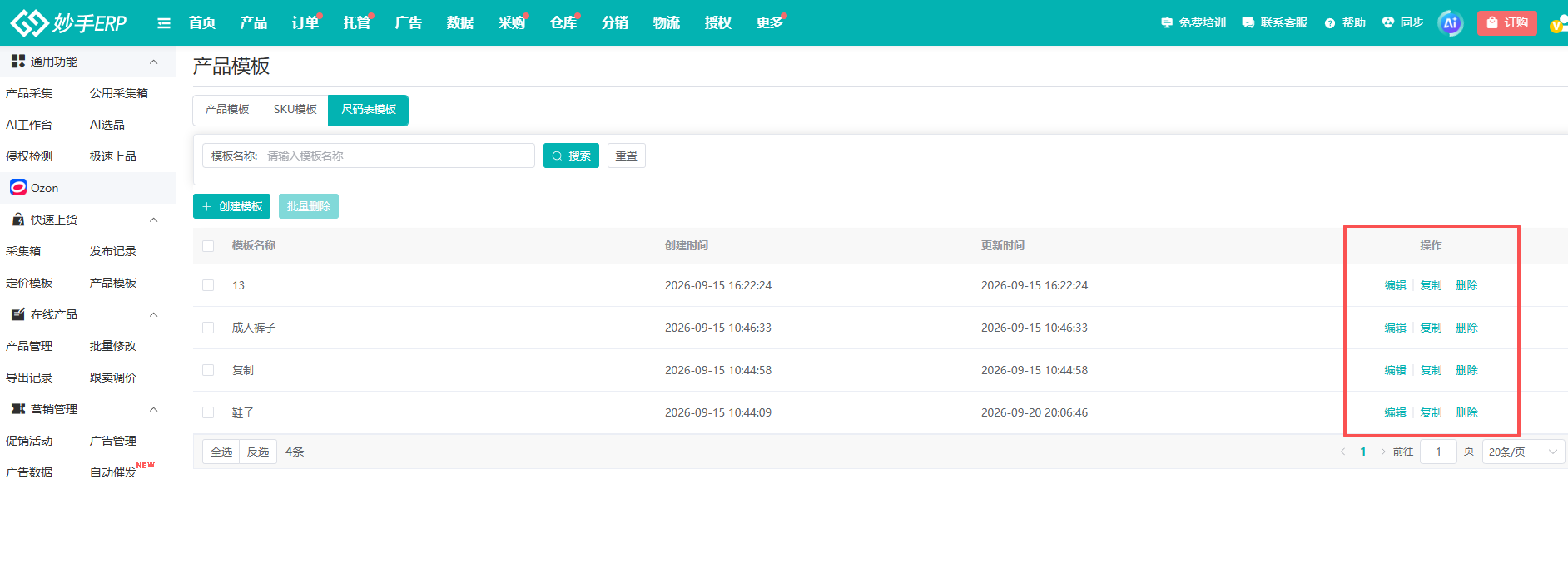Check the 成人裤子 template row
This screenshot has width=1568, height=563.
tap(208, 328)
